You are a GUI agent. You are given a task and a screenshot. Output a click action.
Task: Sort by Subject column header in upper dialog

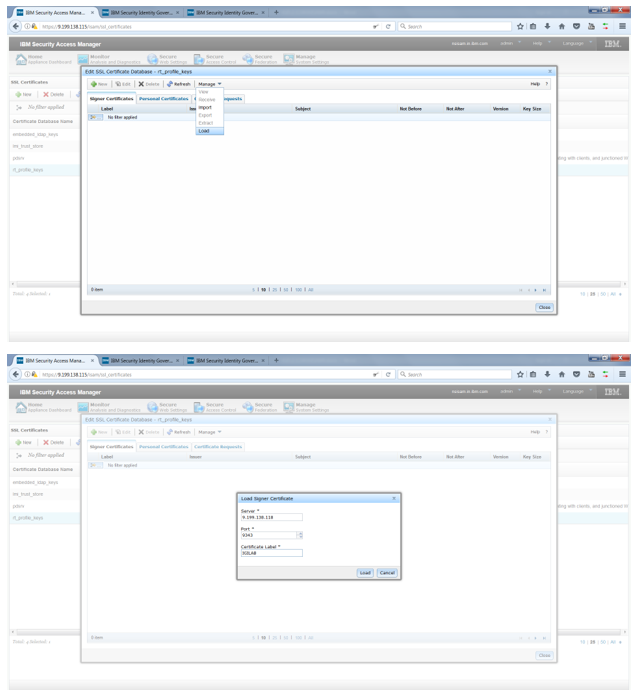coord(303,109)
